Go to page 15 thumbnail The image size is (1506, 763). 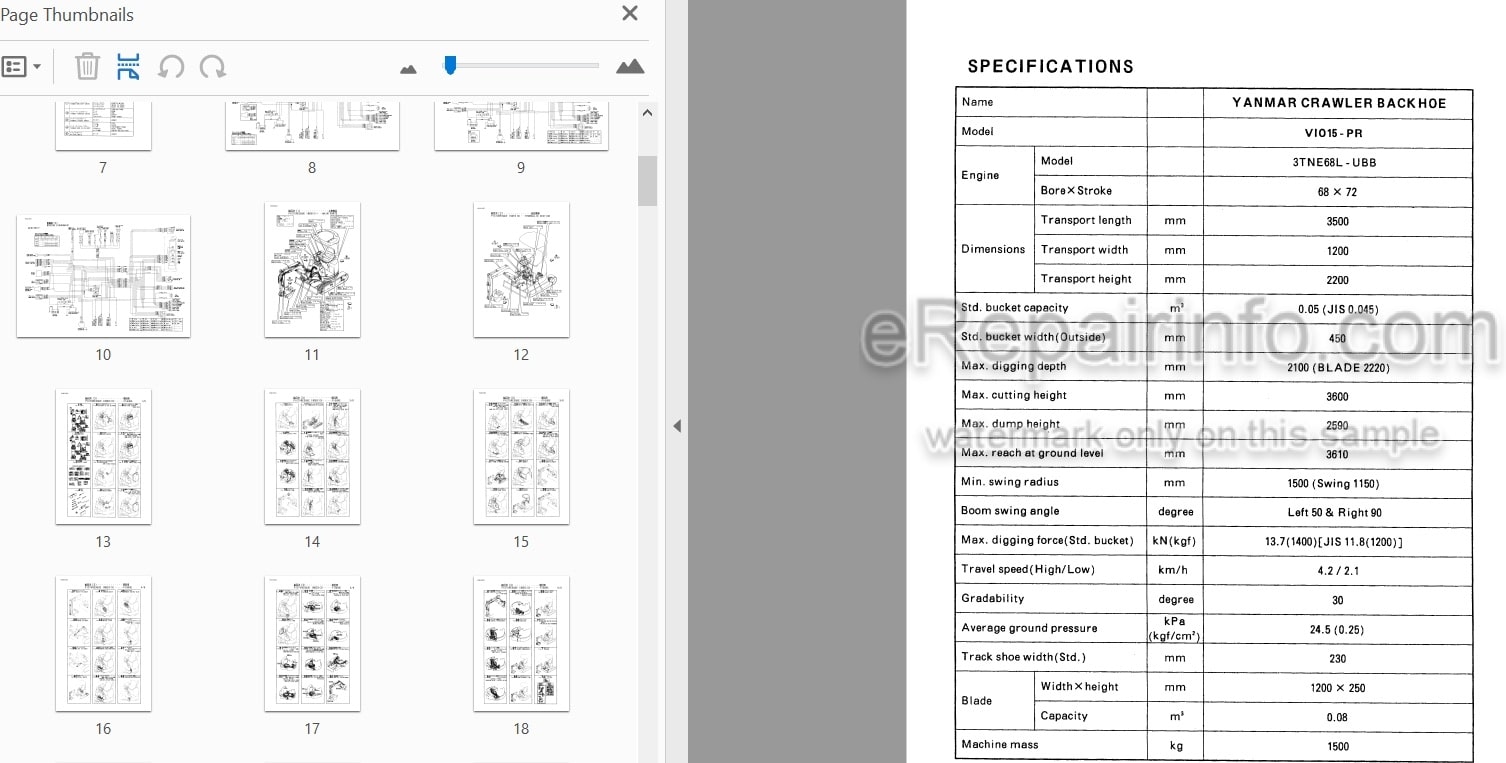[x=521, y=457]
